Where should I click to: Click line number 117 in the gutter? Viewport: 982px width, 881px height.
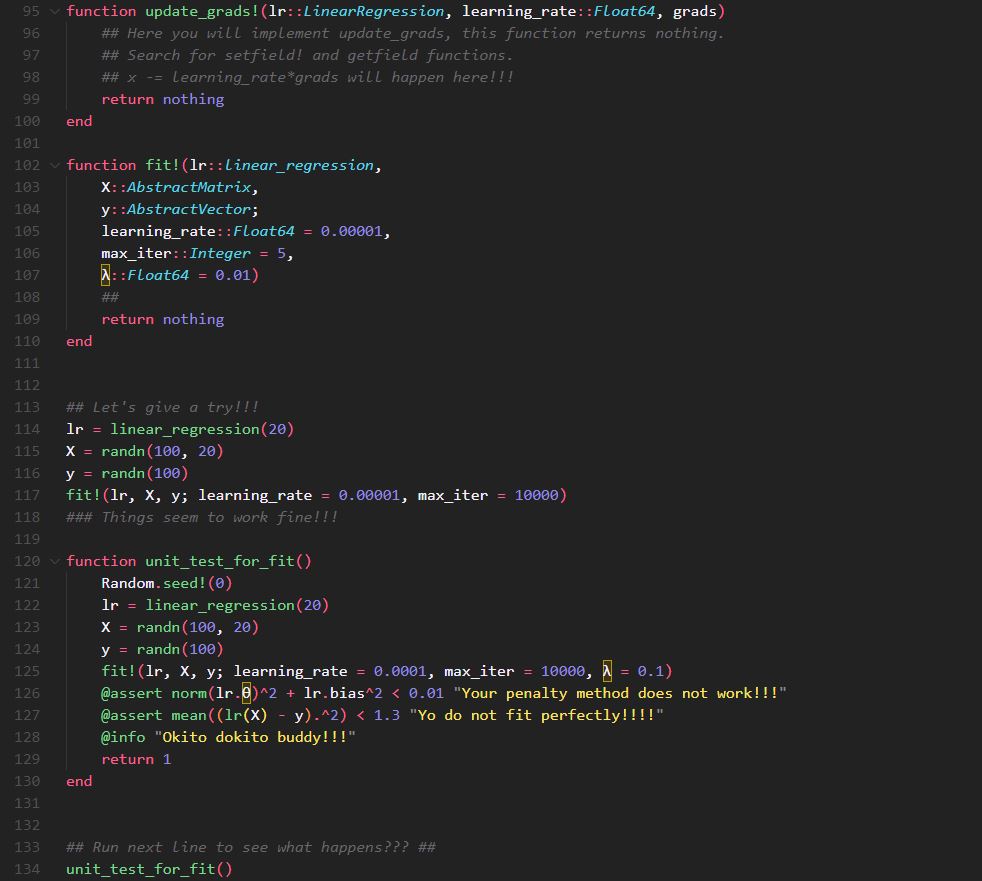27,495
